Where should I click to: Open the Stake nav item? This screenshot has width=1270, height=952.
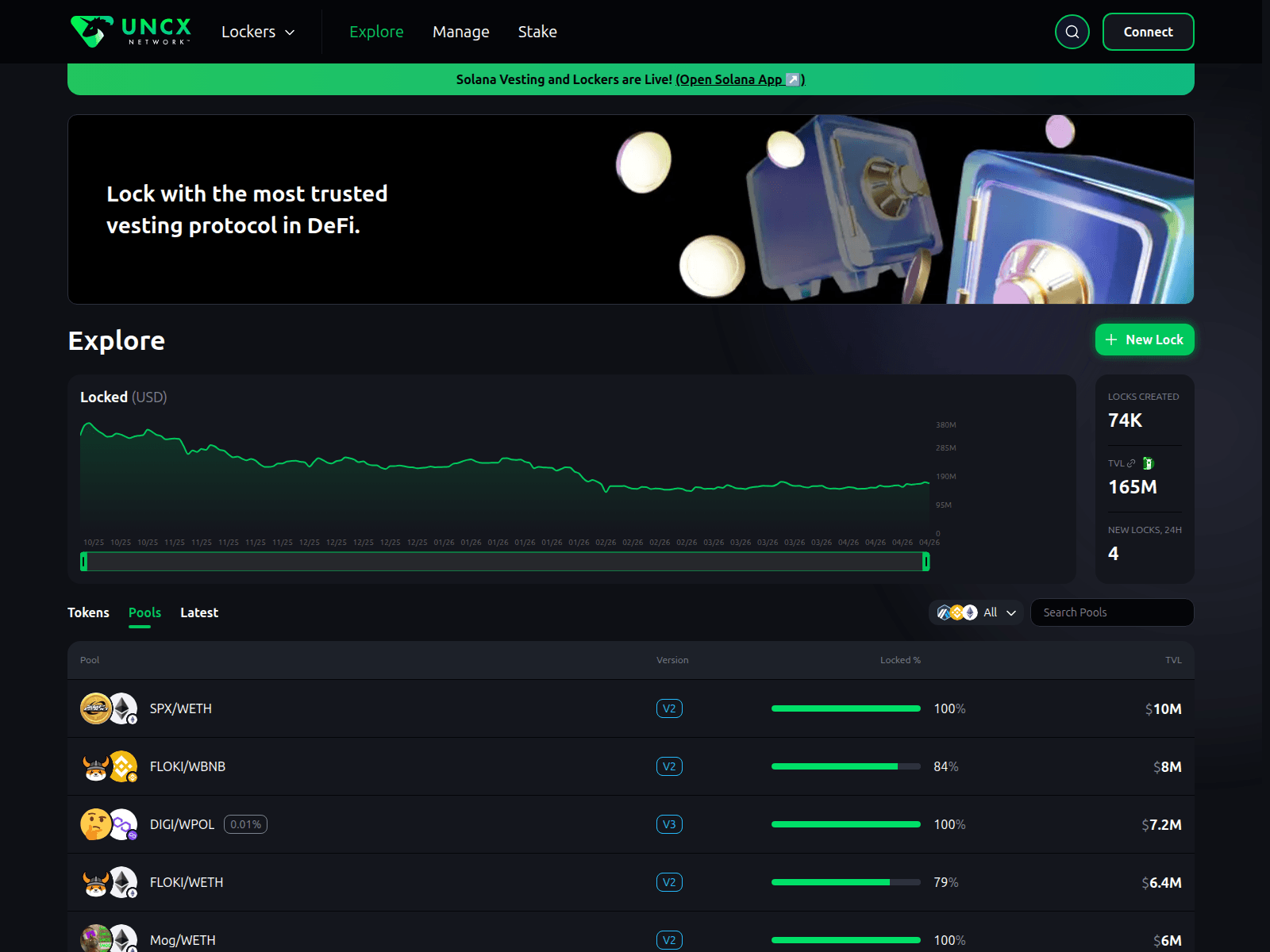537,32
